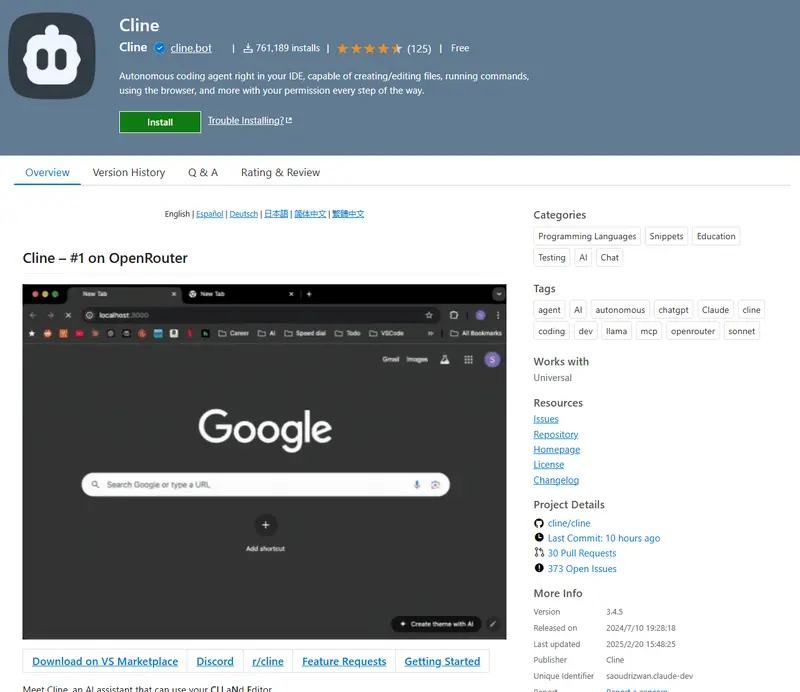Viewport: 800px width, 692px height.
Task: Go to the Rating & Review tab
Action: (x=280, y=172)
